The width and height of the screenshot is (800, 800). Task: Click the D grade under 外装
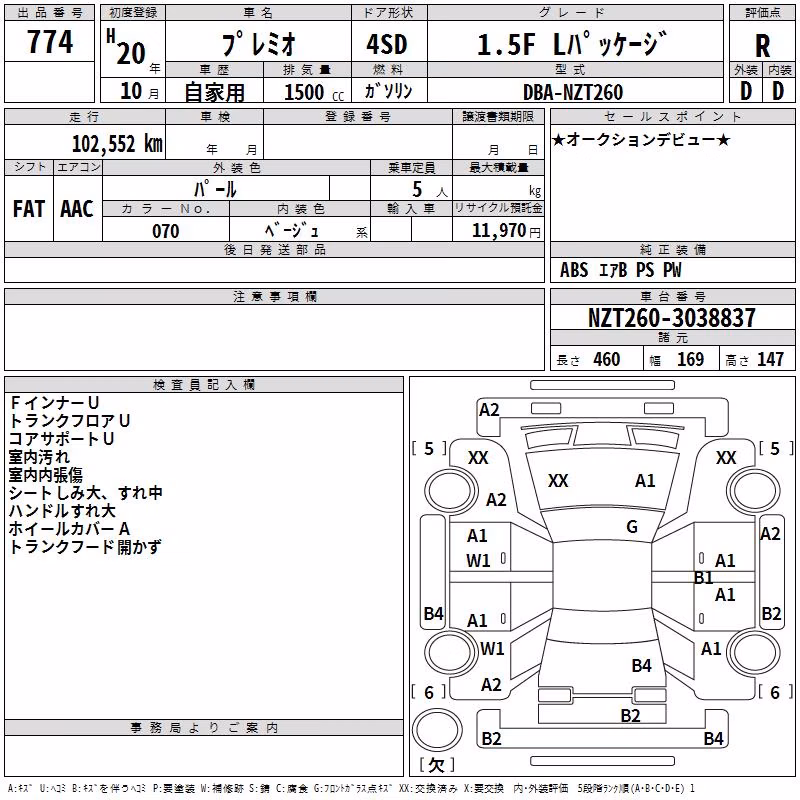[x=746, y=91]
